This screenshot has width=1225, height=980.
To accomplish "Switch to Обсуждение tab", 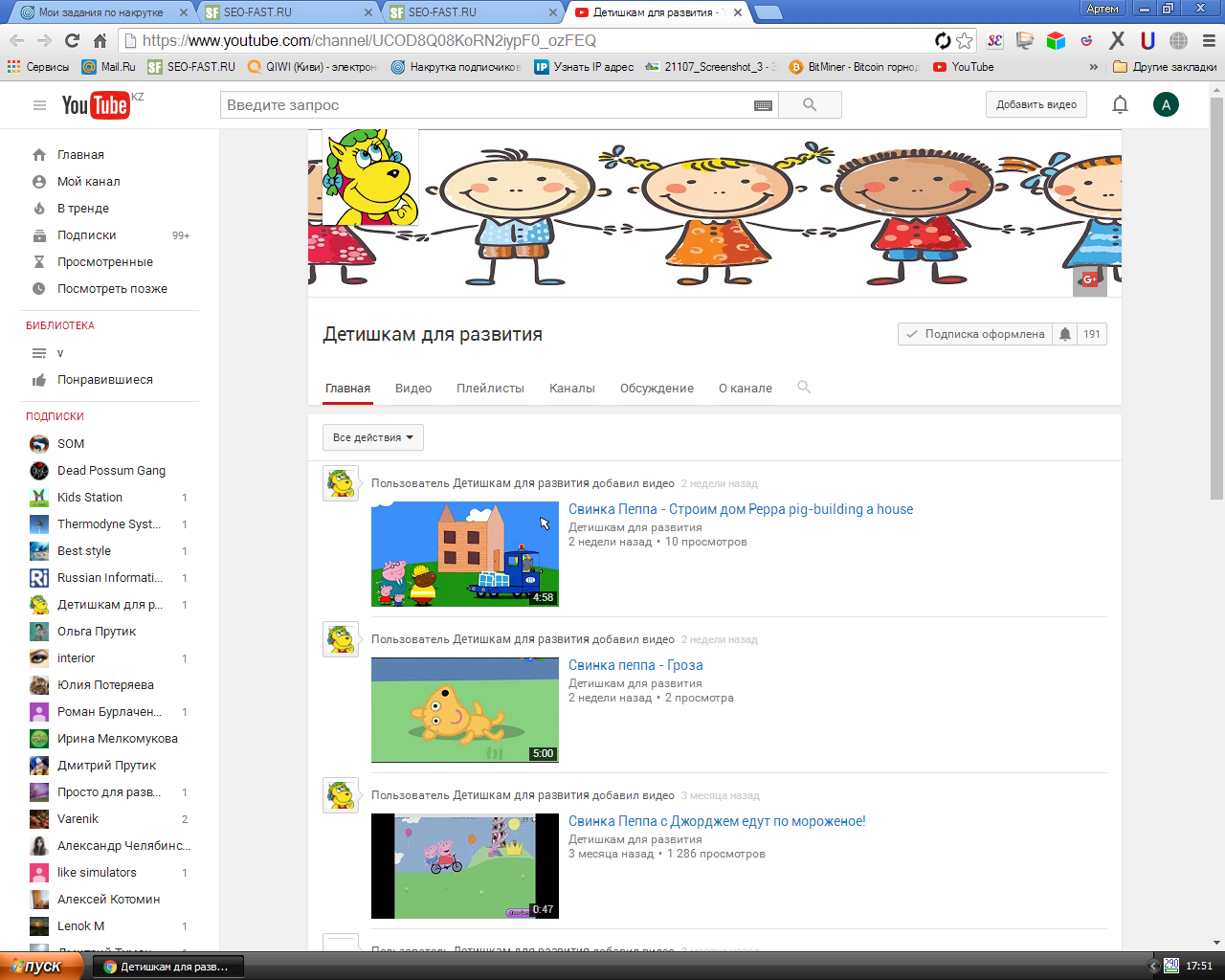I will coord(657,388).
